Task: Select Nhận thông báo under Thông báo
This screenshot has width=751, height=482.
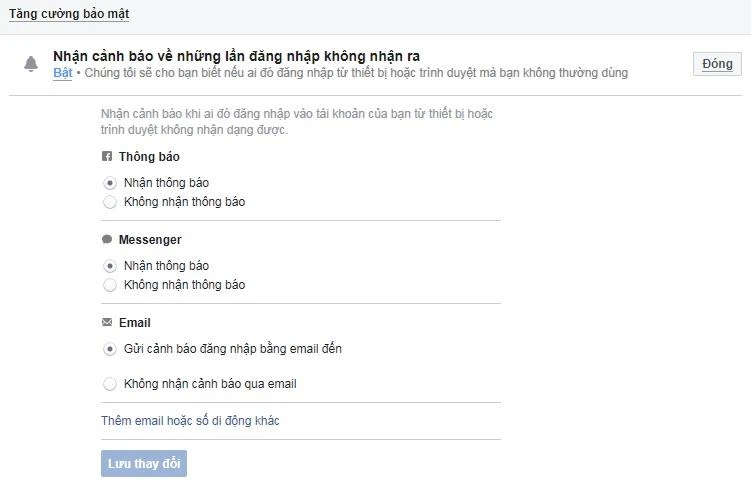Action: click(x=110, y=183)
